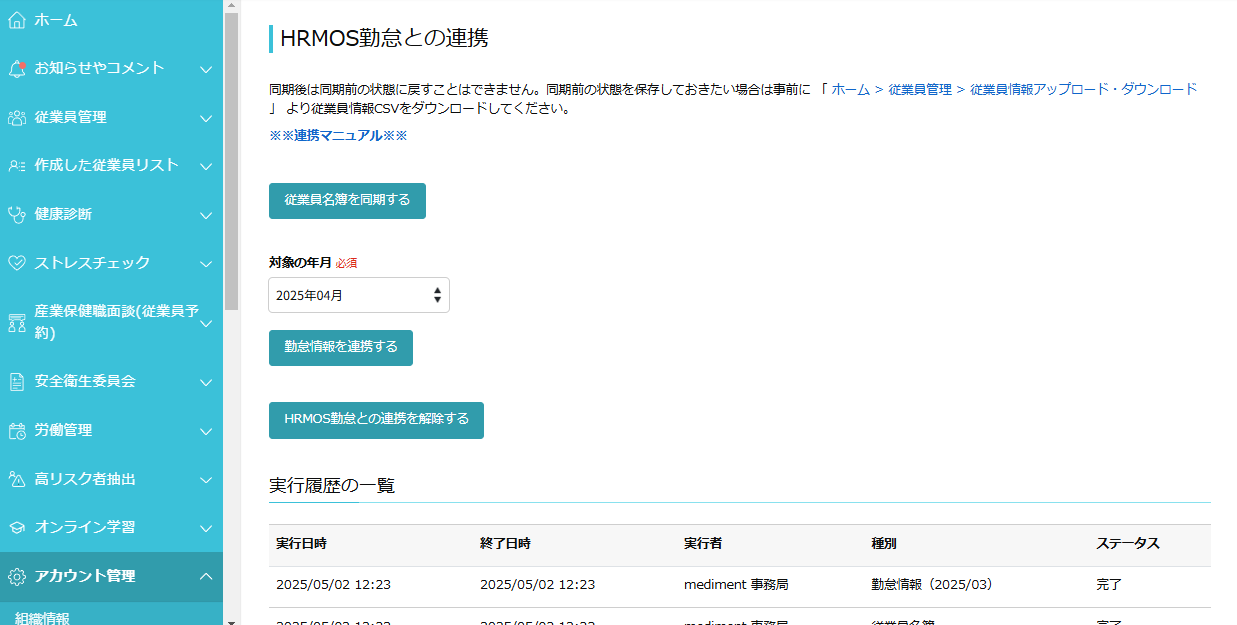Click the heart icon for ストレスチェック
Image resolution: width=1237 pixels, height=625 pixels.
[x=17, y=264]
